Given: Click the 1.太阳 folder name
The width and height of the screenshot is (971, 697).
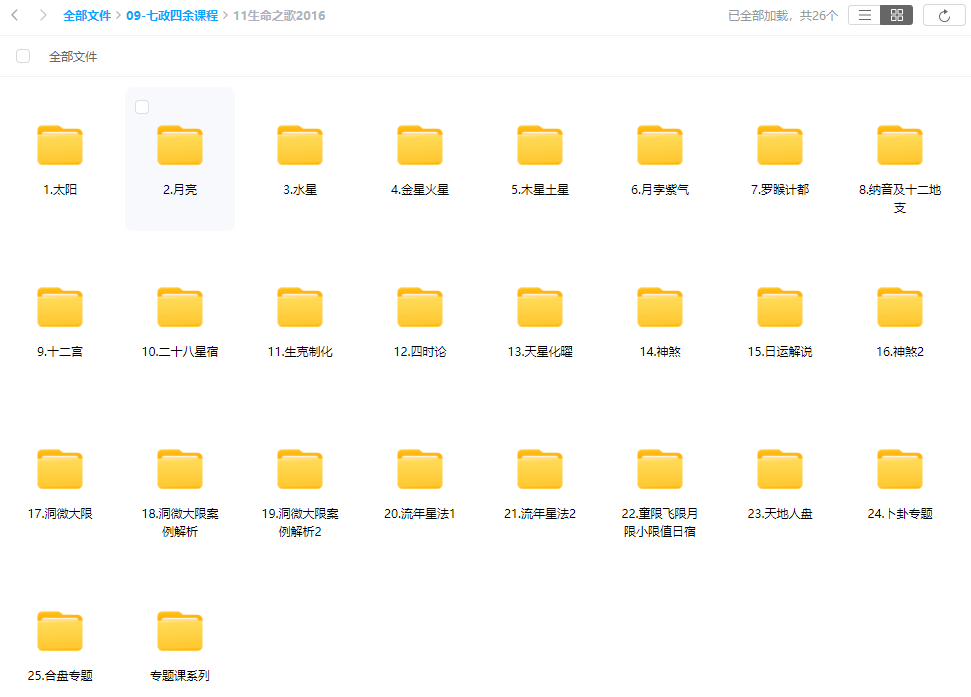Looking at the screenshot, I should [x=60, y=189].
